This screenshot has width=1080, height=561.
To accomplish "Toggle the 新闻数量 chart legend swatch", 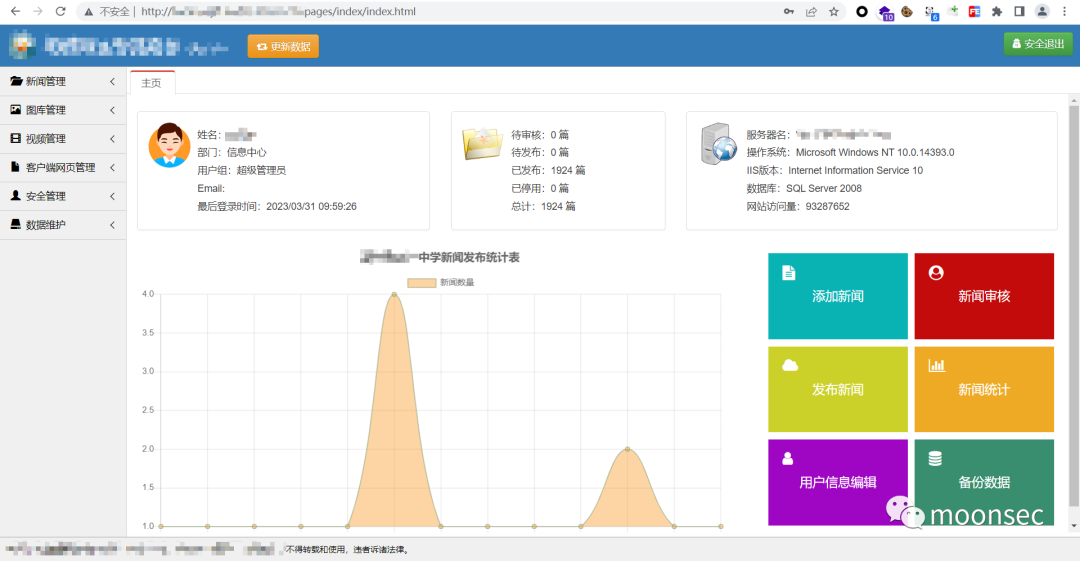I will click(422, 283).
